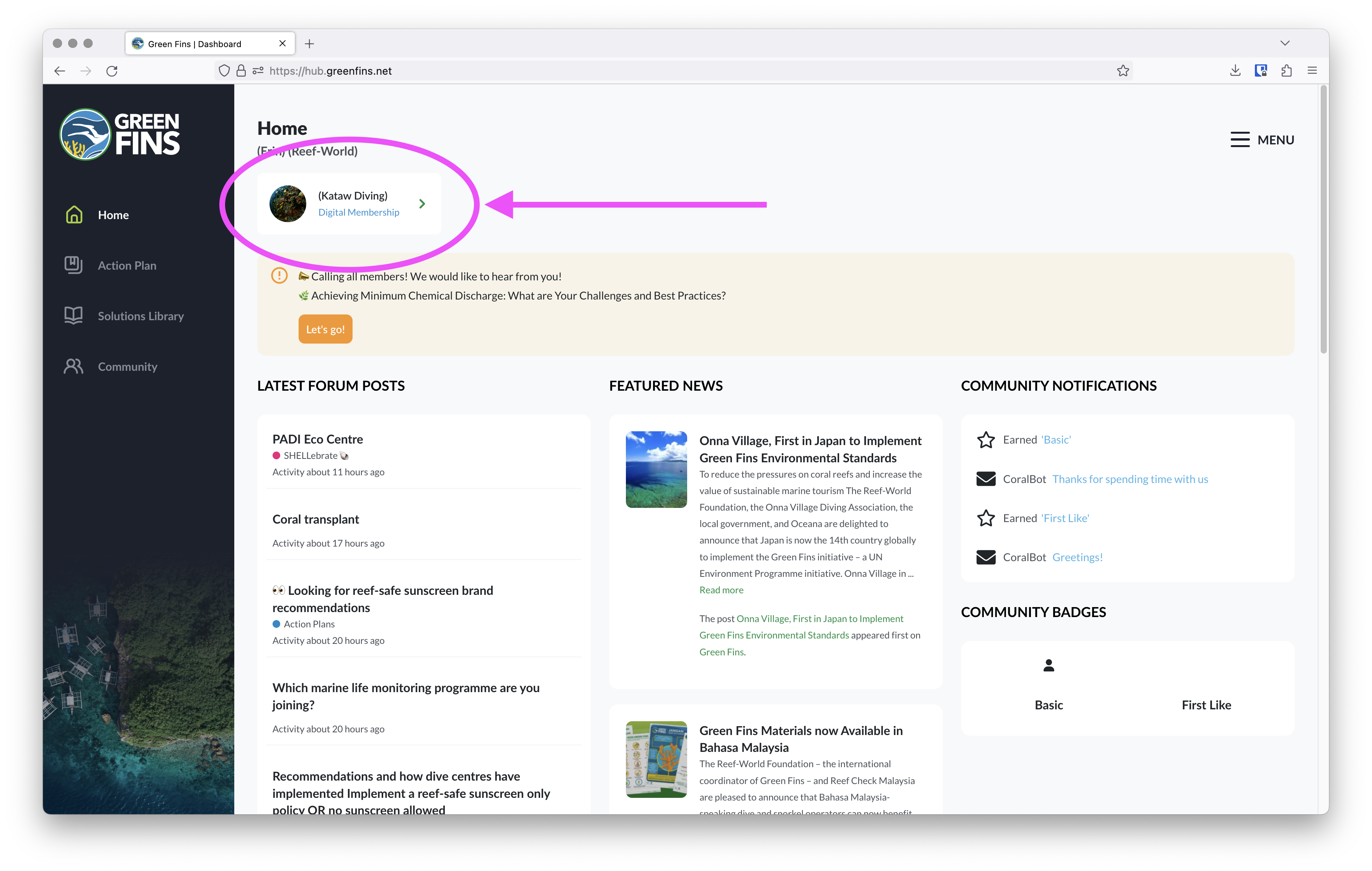Screen dimensions: 1372x871
Task: Open the 'Greetings!' notification link
Action: 1077,557
